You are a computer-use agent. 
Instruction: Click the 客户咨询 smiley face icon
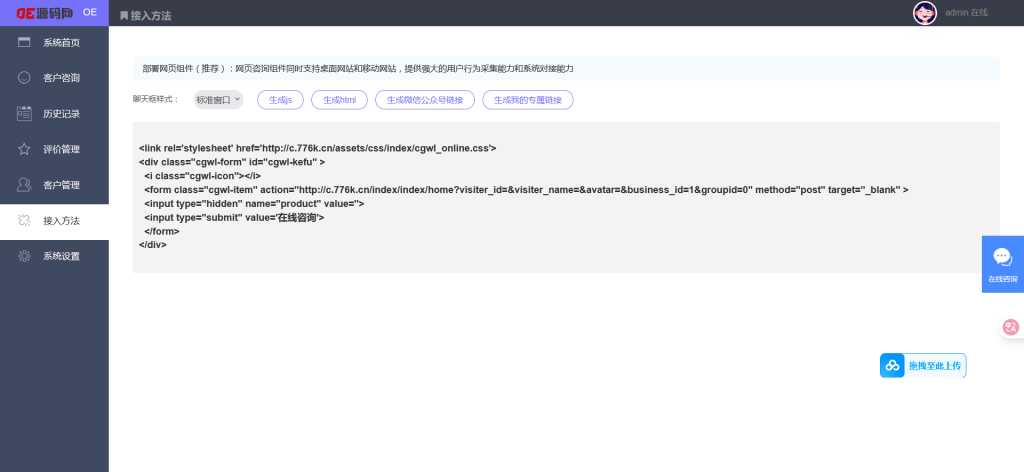24,78
